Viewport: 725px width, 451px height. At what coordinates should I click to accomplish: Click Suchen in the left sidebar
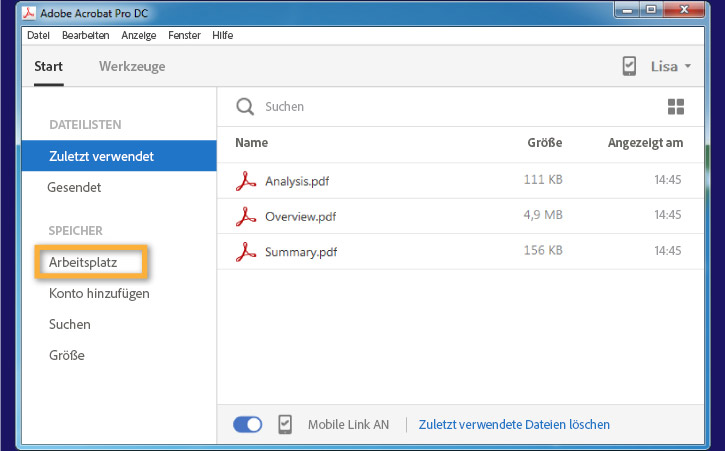click(x=70, y=324)
